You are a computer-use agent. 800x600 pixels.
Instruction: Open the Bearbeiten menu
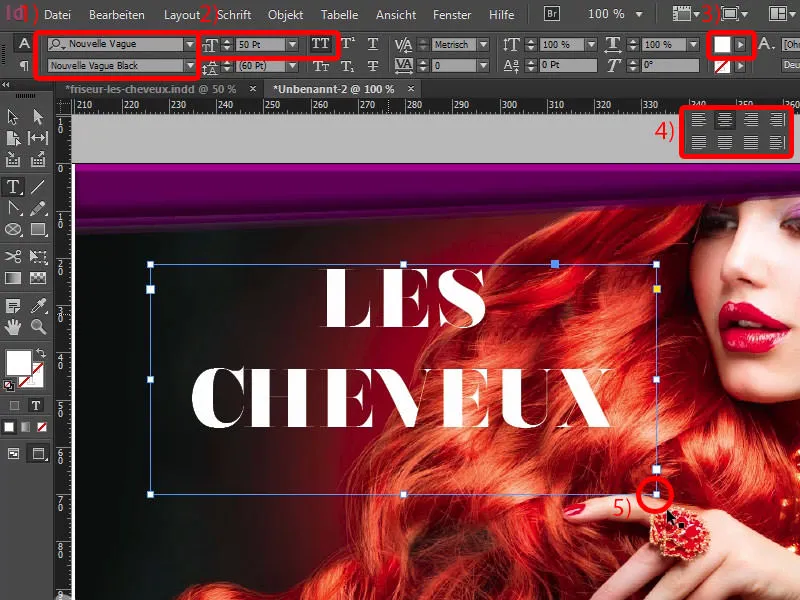point(116,15)
